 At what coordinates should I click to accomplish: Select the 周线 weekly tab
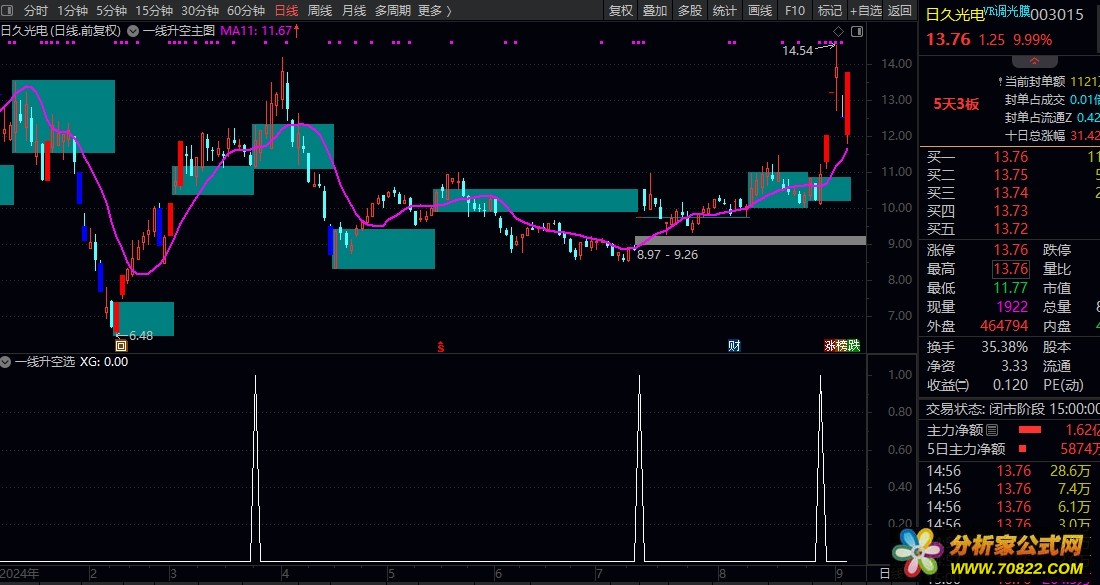(x=320, y=11)
